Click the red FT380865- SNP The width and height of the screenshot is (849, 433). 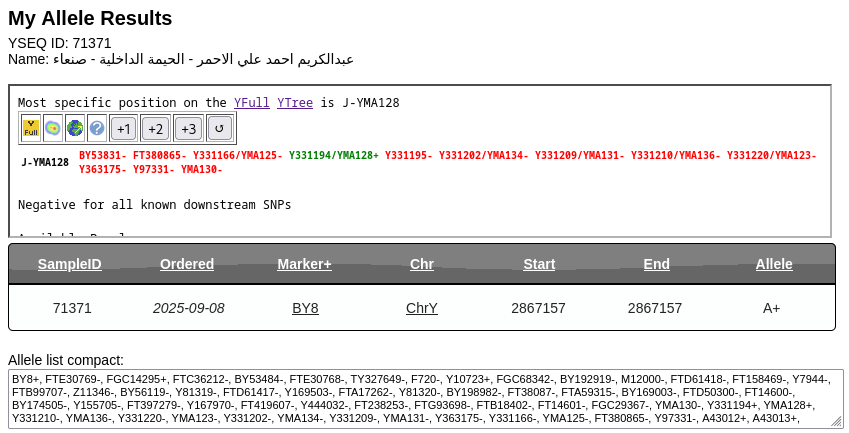pos(160,155)
